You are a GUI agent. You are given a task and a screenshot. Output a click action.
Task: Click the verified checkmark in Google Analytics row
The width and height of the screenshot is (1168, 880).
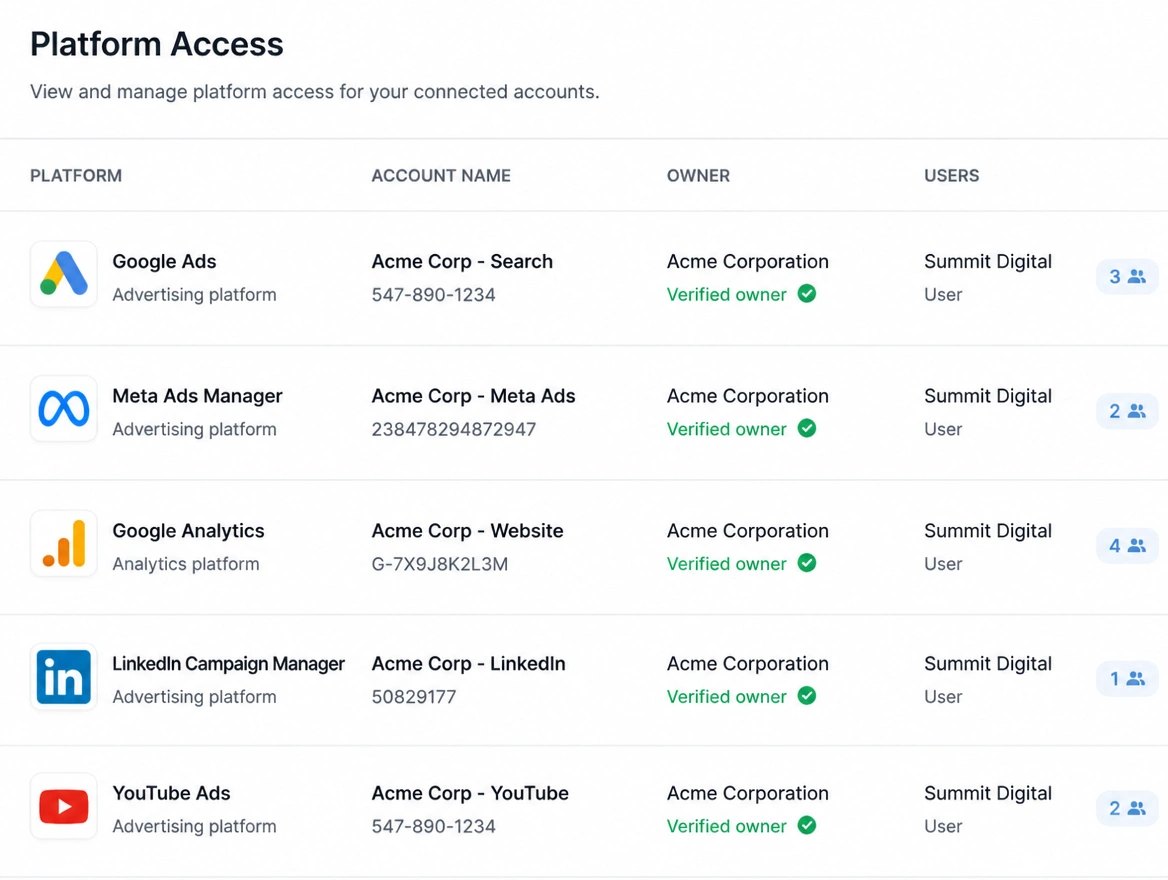pyautogui.click(x=807, y=563)
